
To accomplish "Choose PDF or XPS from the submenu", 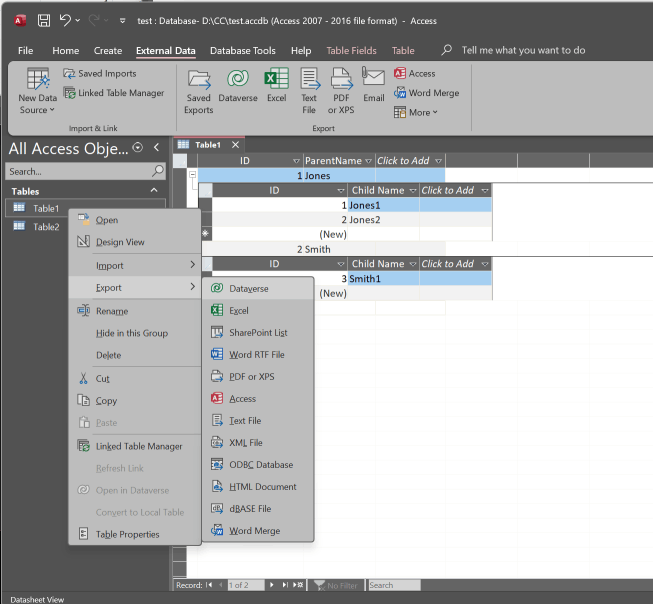I will pos(258,377).
